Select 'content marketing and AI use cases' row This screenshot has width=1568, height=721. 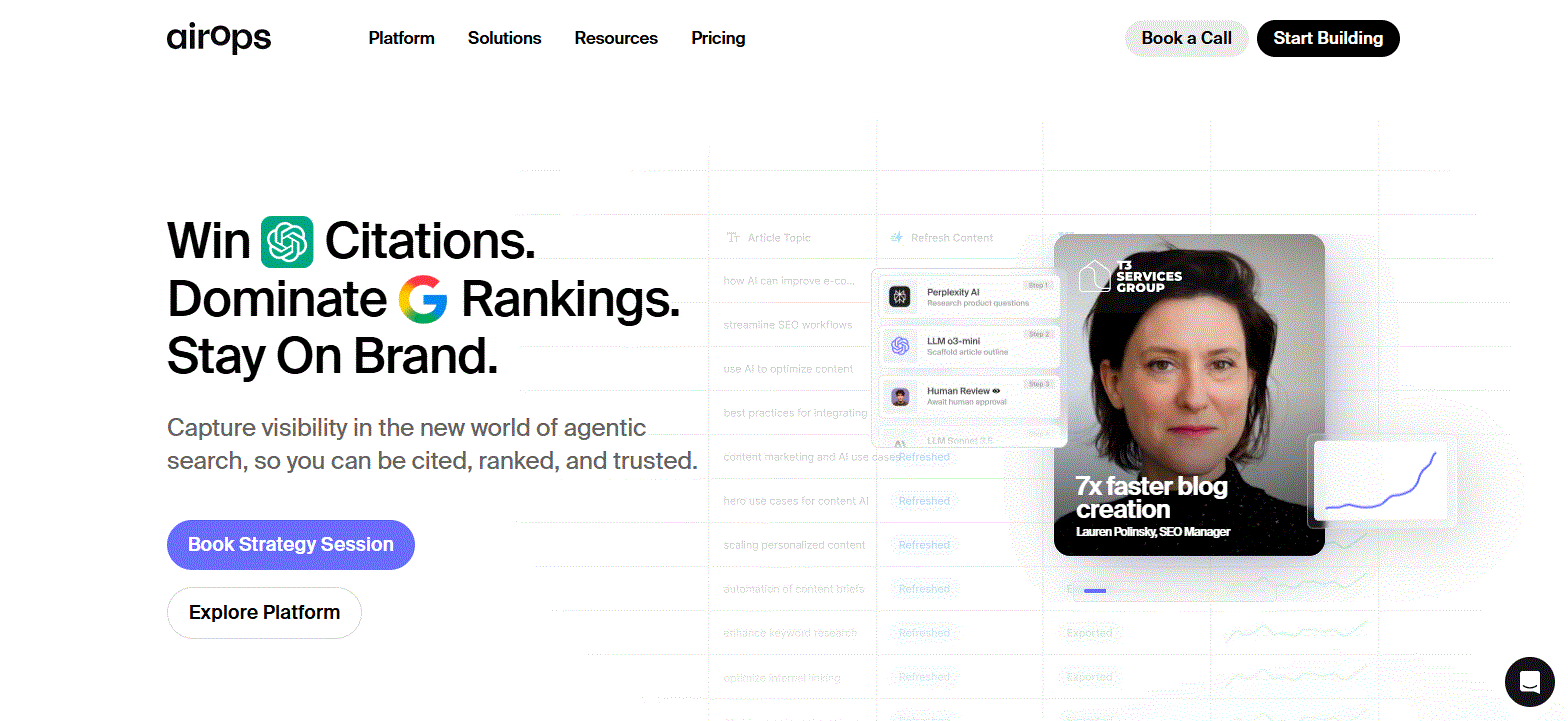811,457
